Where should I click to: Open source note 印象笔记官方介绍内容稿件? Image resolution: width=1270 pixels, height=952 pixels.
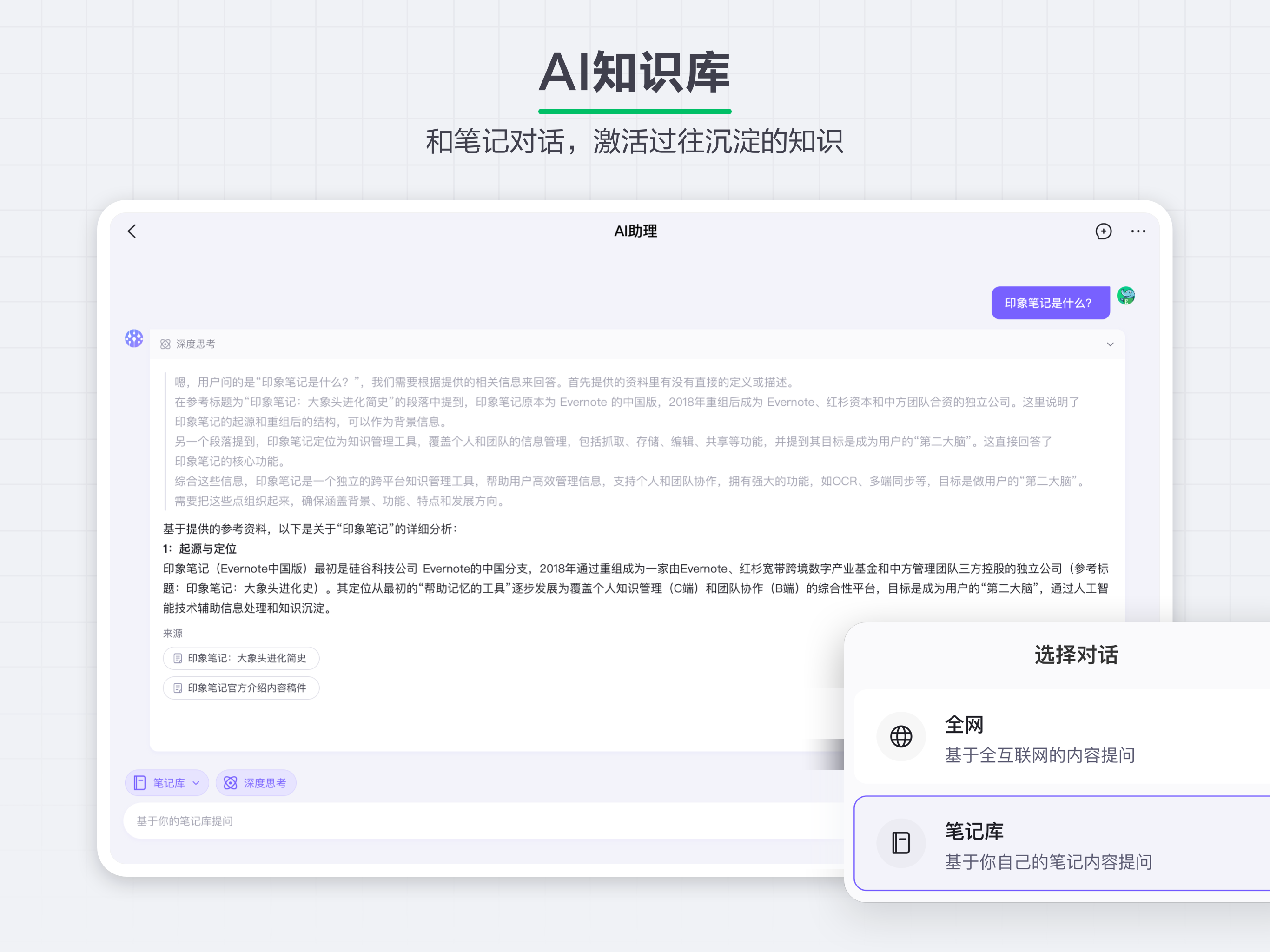pyautogui.click(x=241, y=688)
